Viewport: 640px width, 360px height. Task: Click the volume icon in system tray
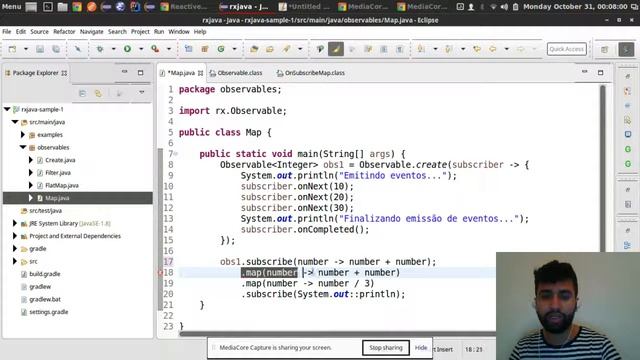[504, 7]
